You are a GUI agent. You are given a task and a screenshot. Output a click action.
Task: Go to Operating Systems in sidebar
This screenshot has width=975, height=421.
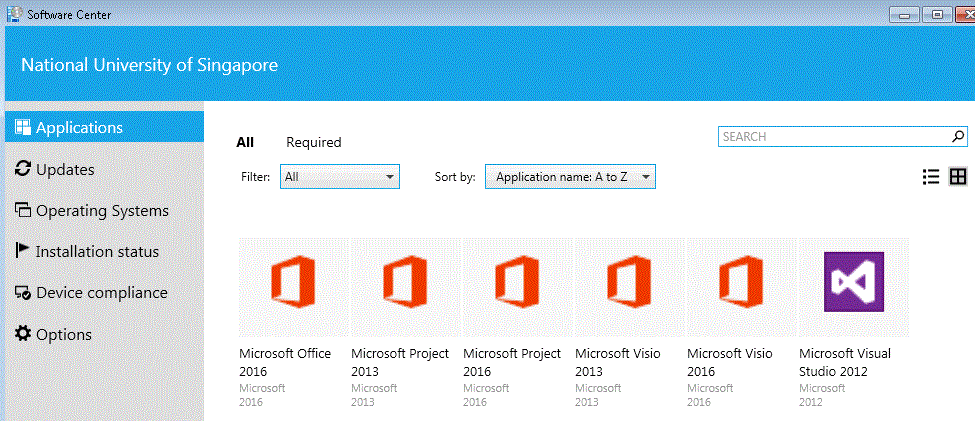coord(102,211)
